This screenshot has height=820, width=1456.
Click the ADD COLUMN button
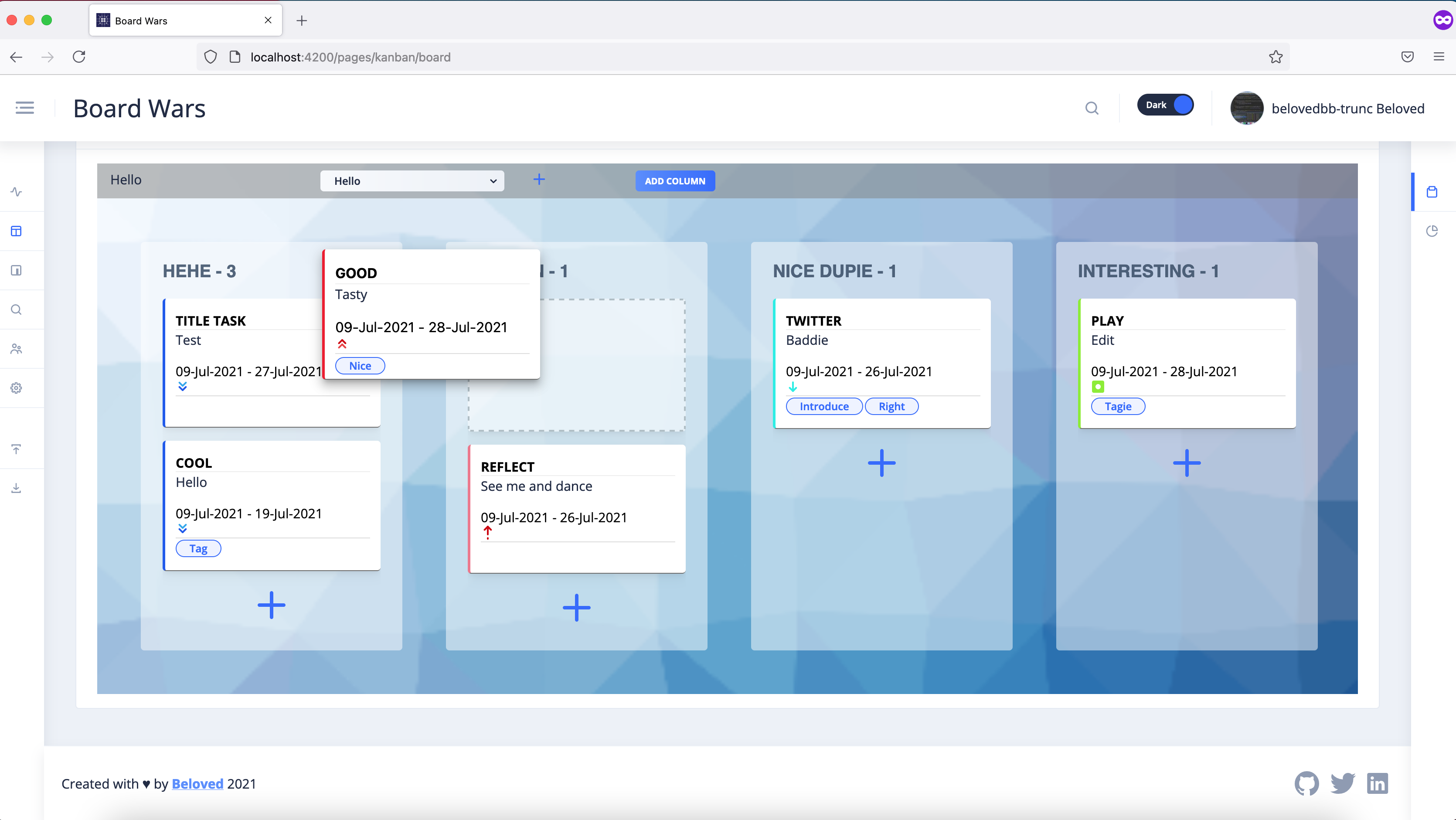(x=675, y=181)
